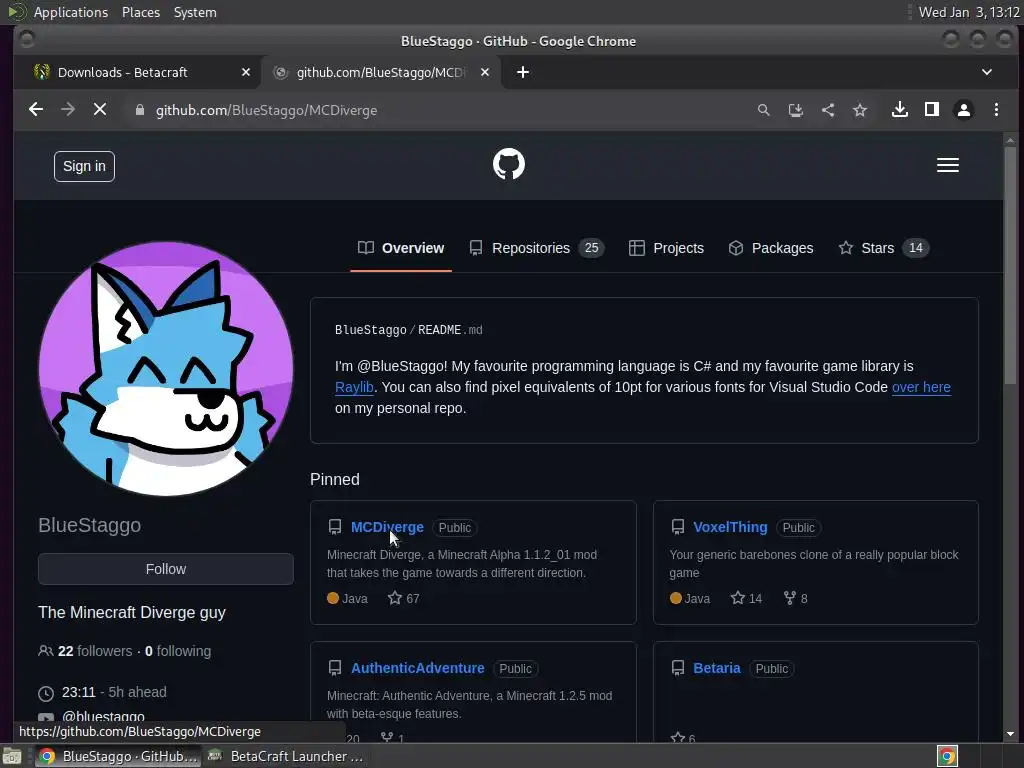This screenshot has width=1024, height=768.
Task: Go back to the previous page
Action: 36,110
